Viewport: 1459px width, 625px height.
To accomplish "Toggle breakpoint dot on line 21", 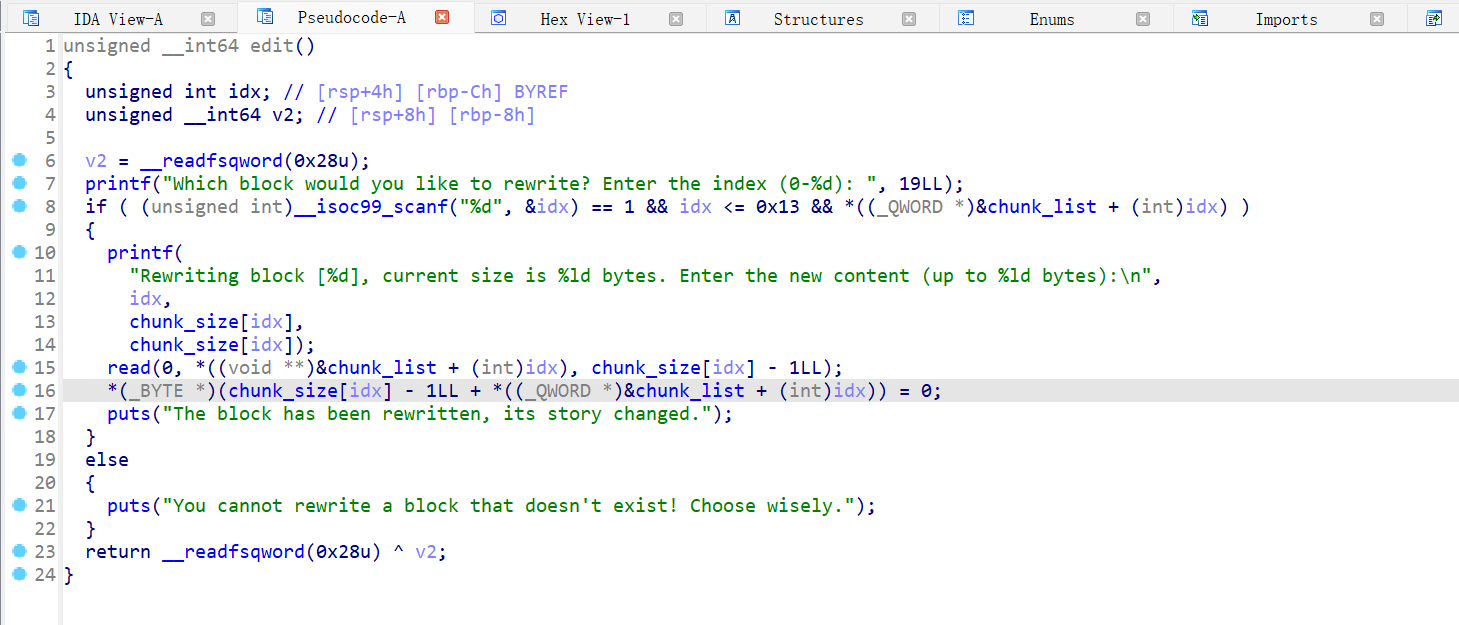I will click(18, 505).
